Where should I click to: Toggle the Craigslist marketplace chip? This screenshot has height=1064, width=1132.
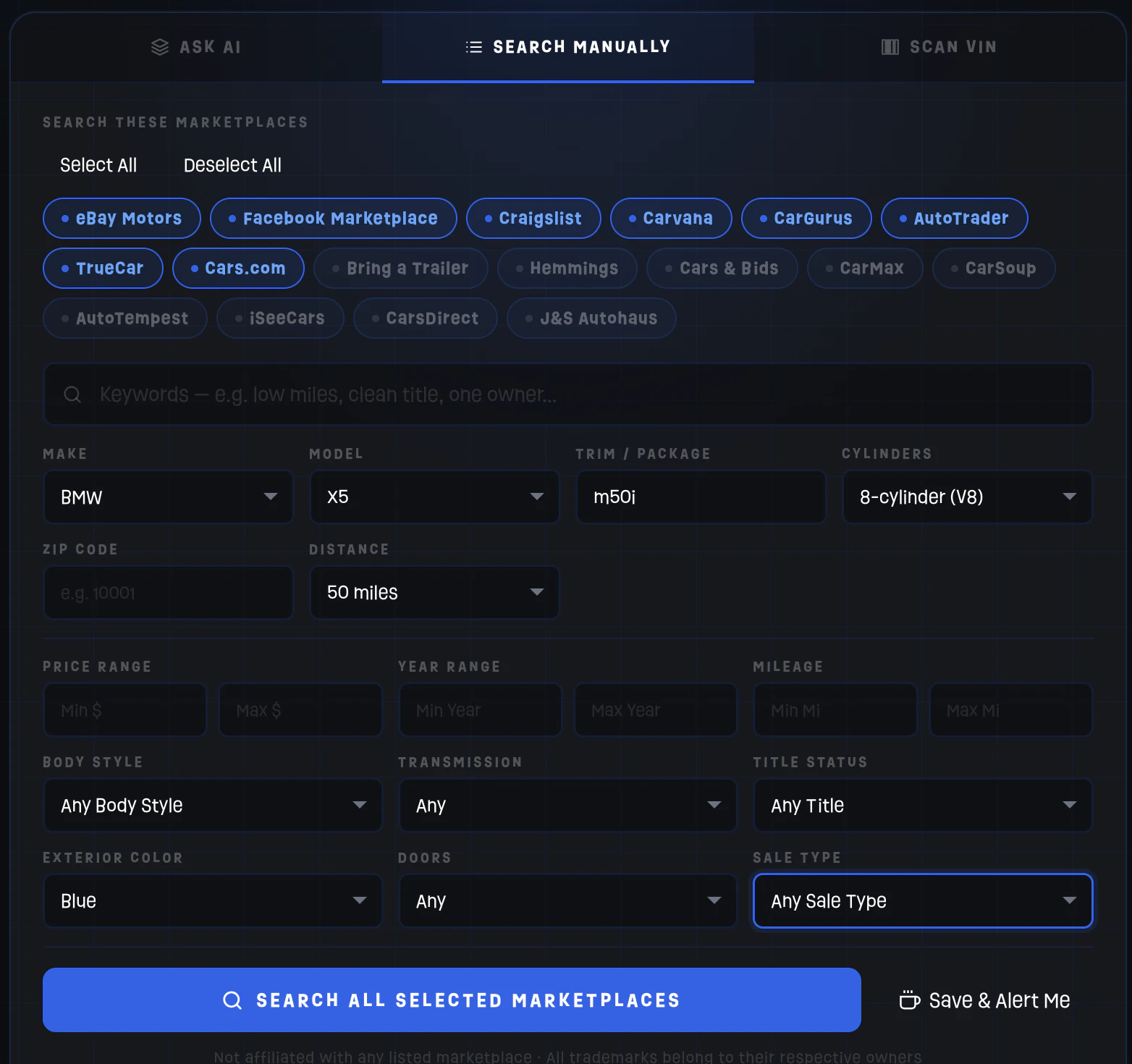click(533, 218)
